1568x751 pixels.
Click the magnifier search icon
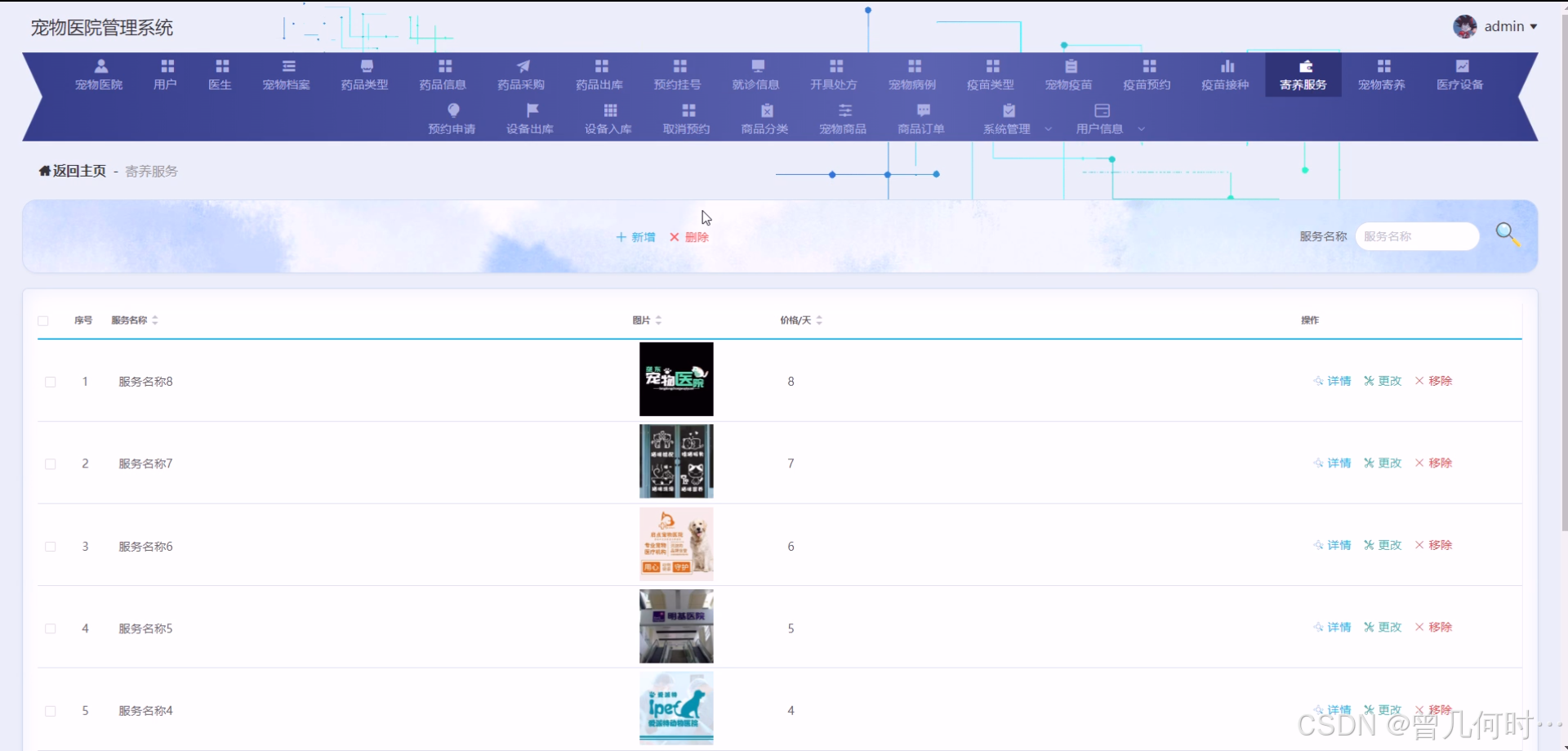[1508, 235]
